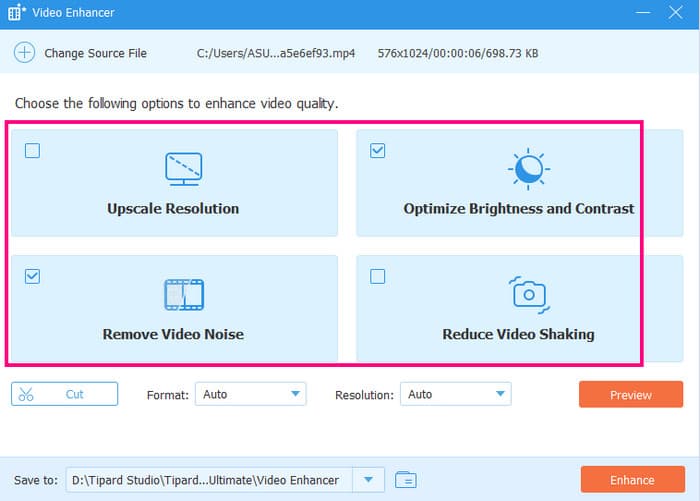Open the Format dropdown

coord(250,394)
